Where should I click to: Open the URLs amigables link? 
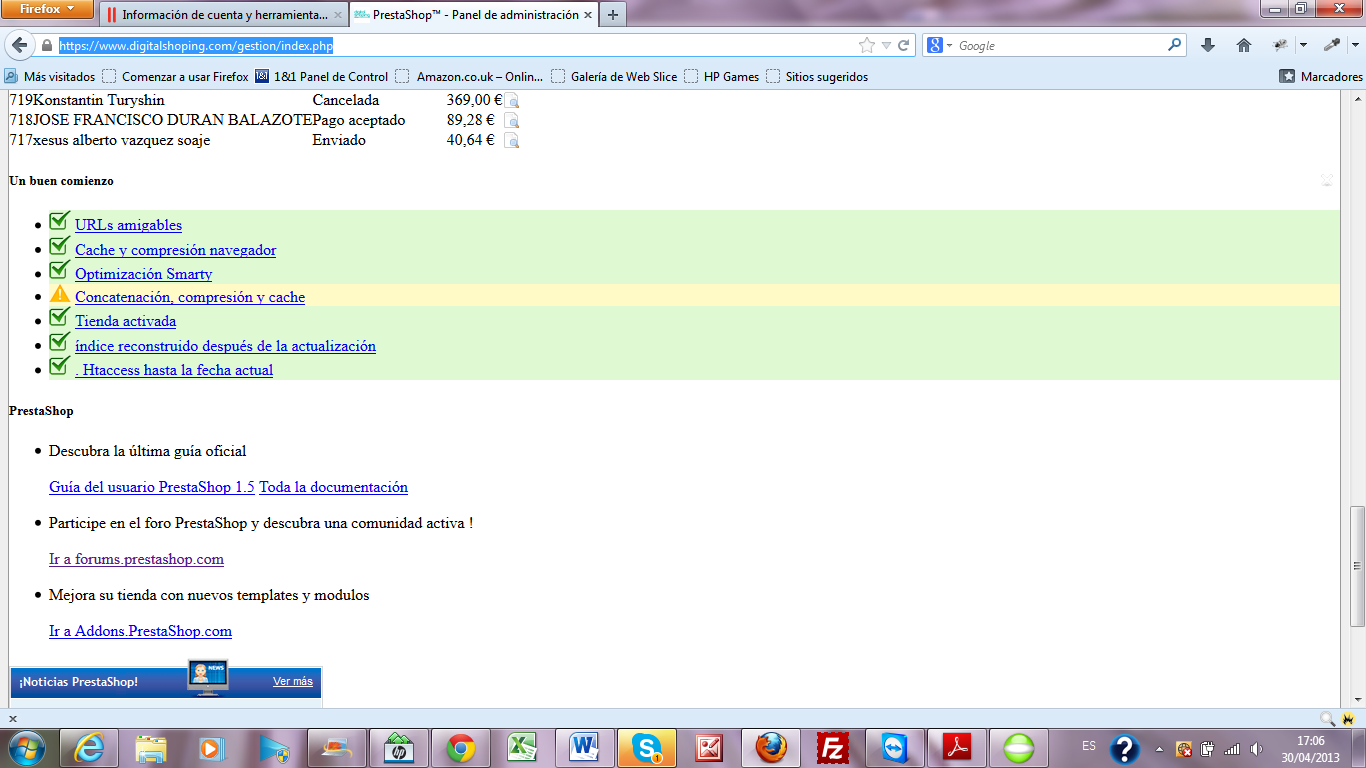[x=128, y=225]
